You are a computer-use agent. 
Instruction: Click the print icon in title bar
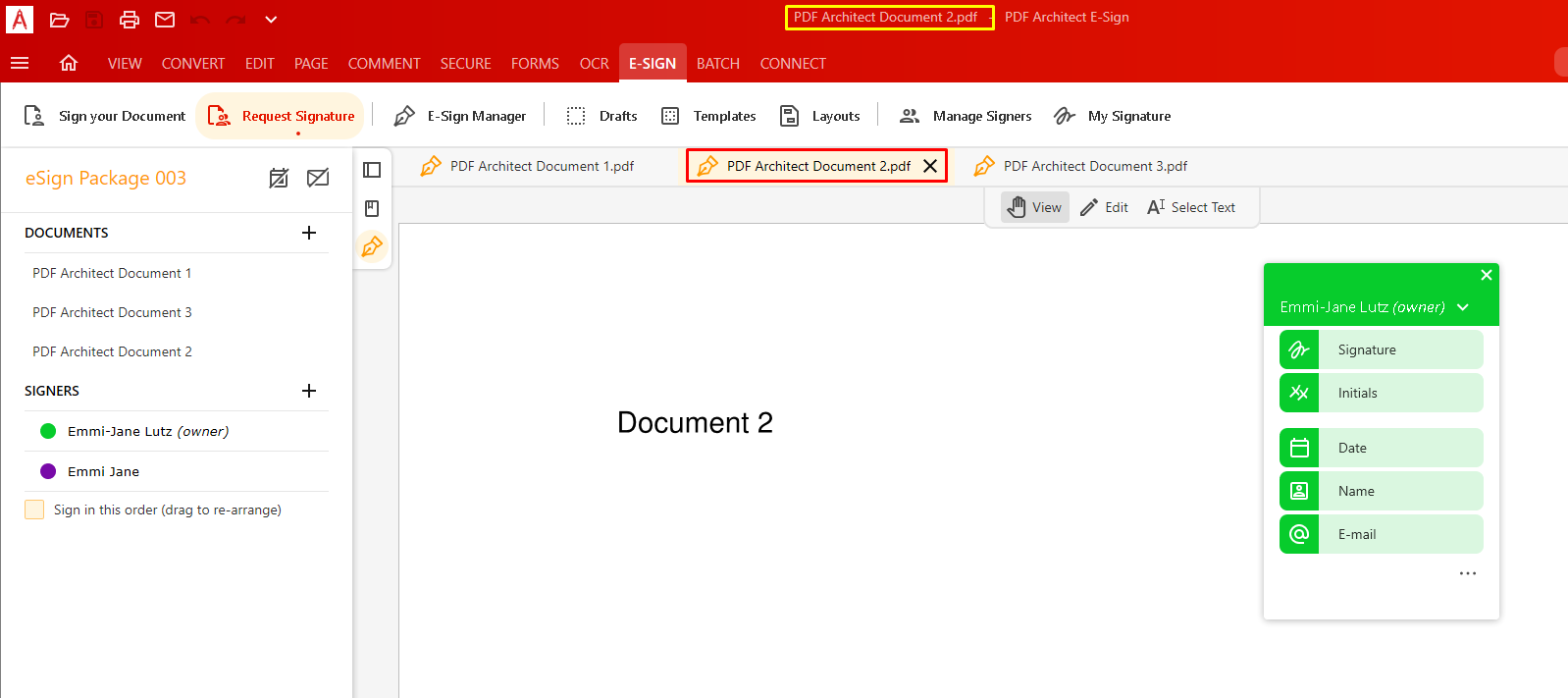tap(130, 20)
